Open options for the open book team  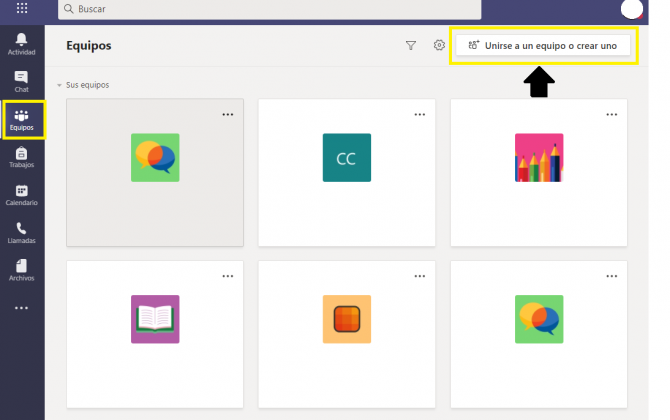(x=228, y=276)
